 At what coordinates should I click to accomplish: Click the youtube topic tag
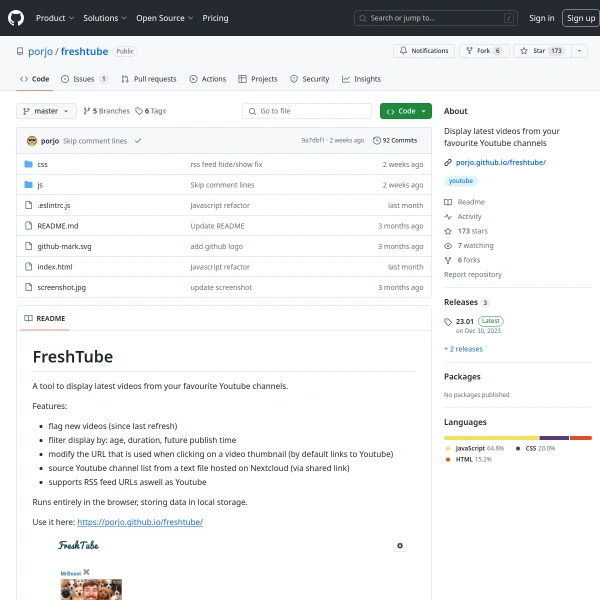tap(461, 181)
